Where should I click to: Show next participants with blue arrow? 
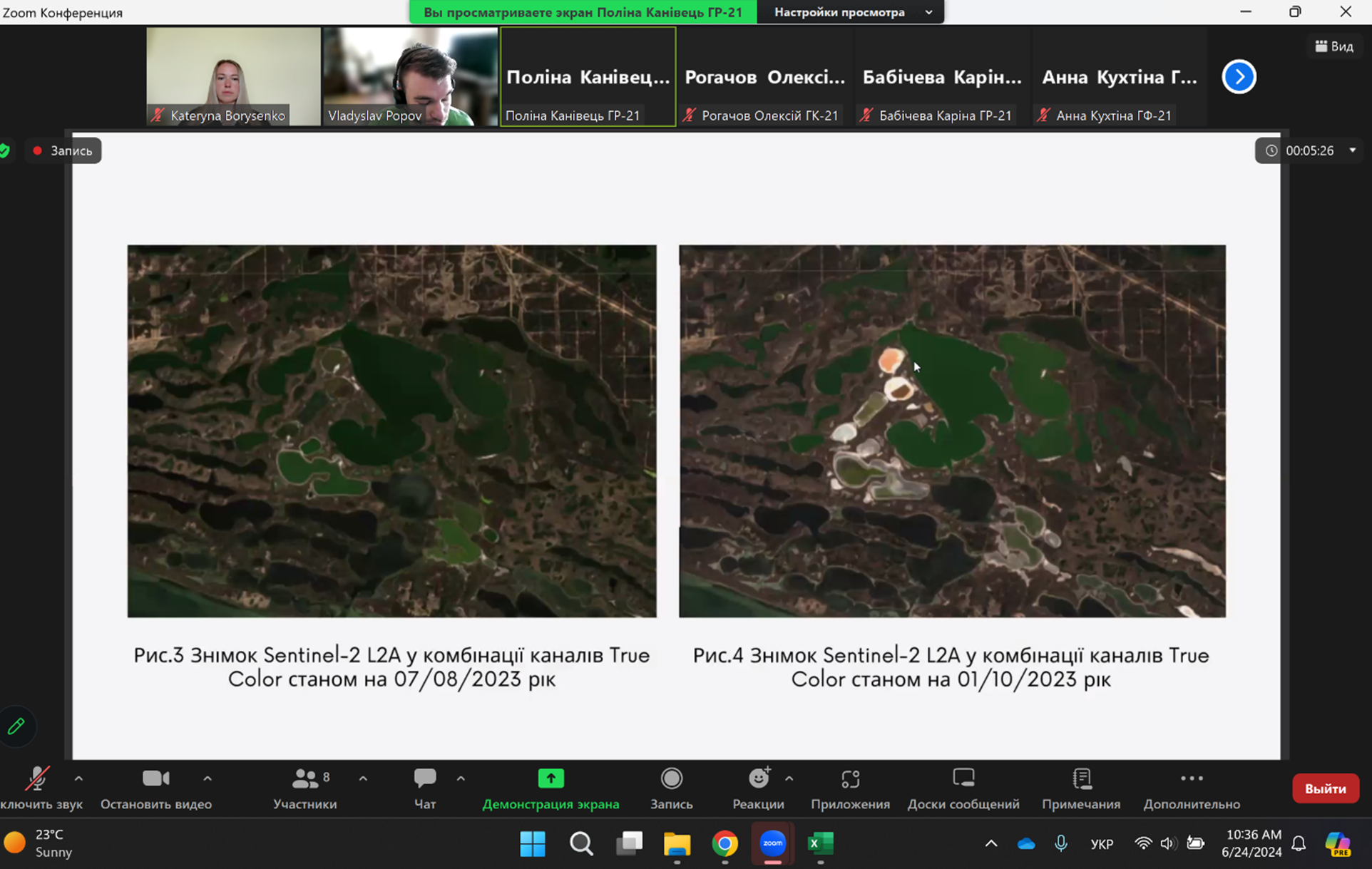tap(1239, 77)
